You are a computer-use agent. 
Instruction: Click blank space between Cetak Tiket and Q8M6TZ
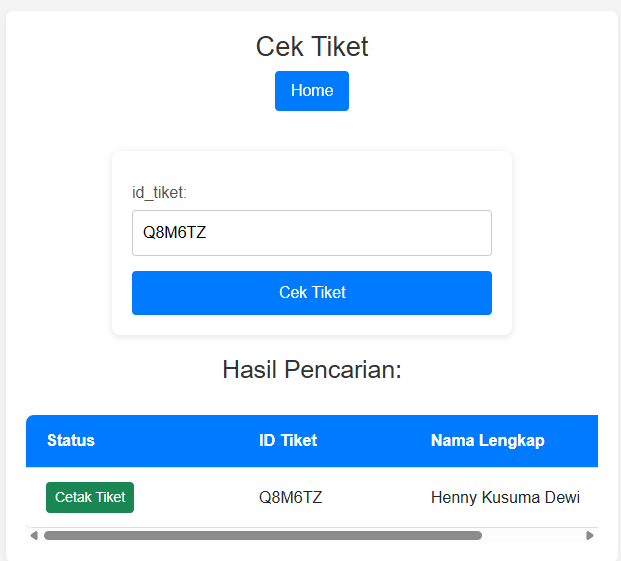[x=196, y=497]
